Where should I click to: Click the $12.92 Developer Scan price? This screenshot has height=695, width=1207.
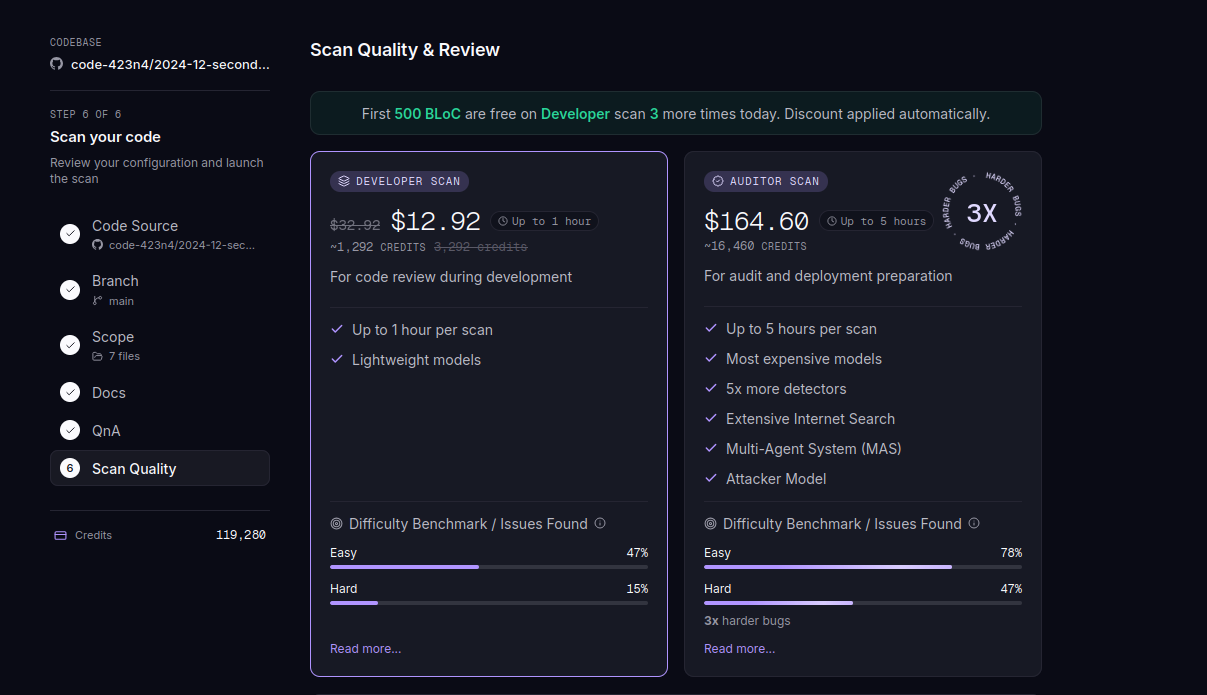(x=435, y=221)
